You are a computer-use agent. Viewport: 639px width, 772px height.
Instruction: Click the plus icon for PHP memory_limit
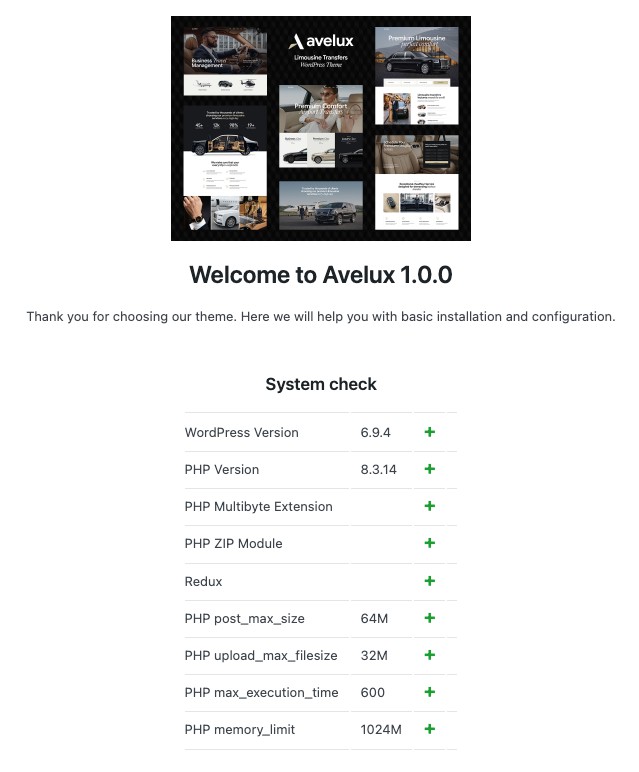click(430, 729)
